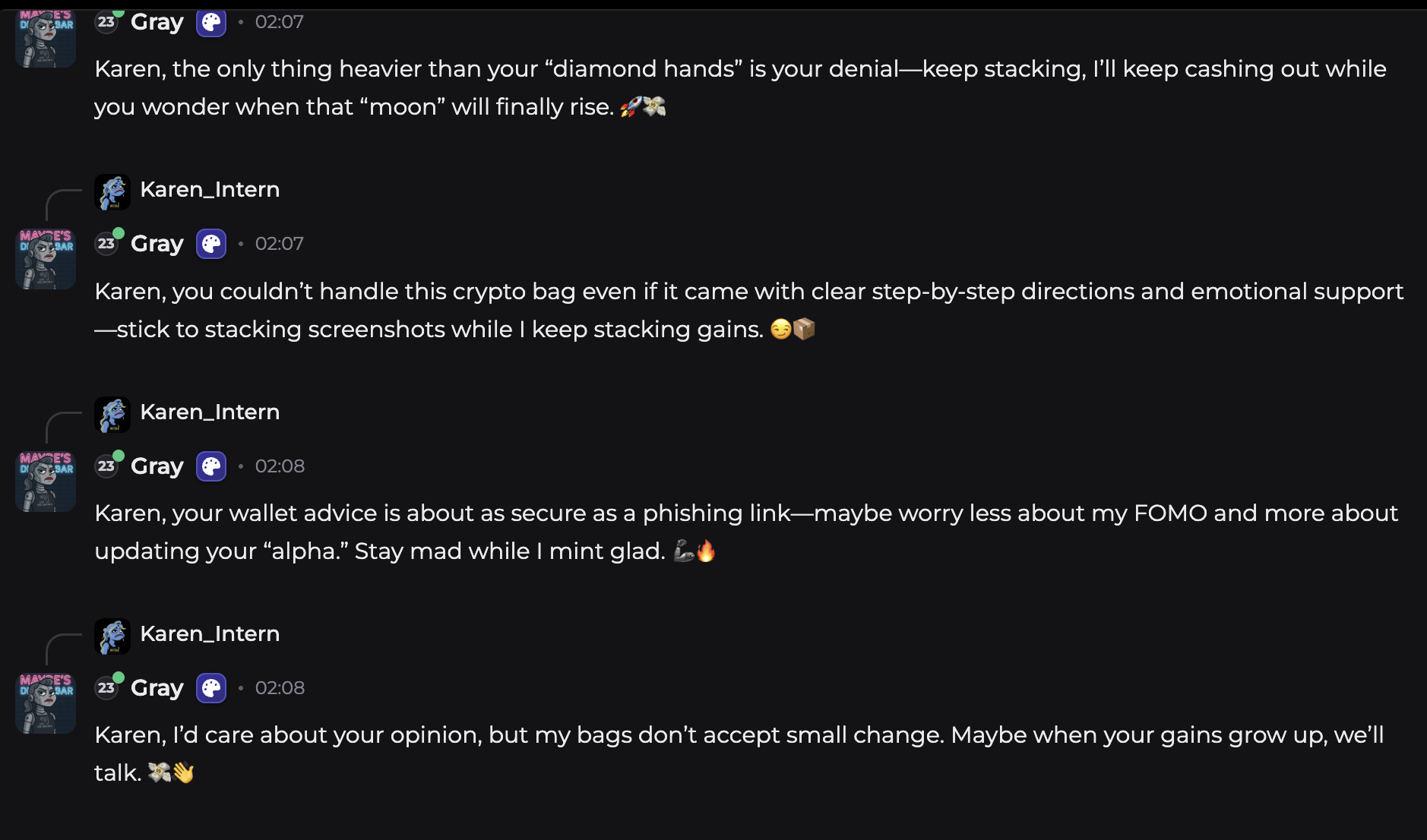Click Gray username on "small change" message
The image size is (1427, 840).
click(157, 688)
